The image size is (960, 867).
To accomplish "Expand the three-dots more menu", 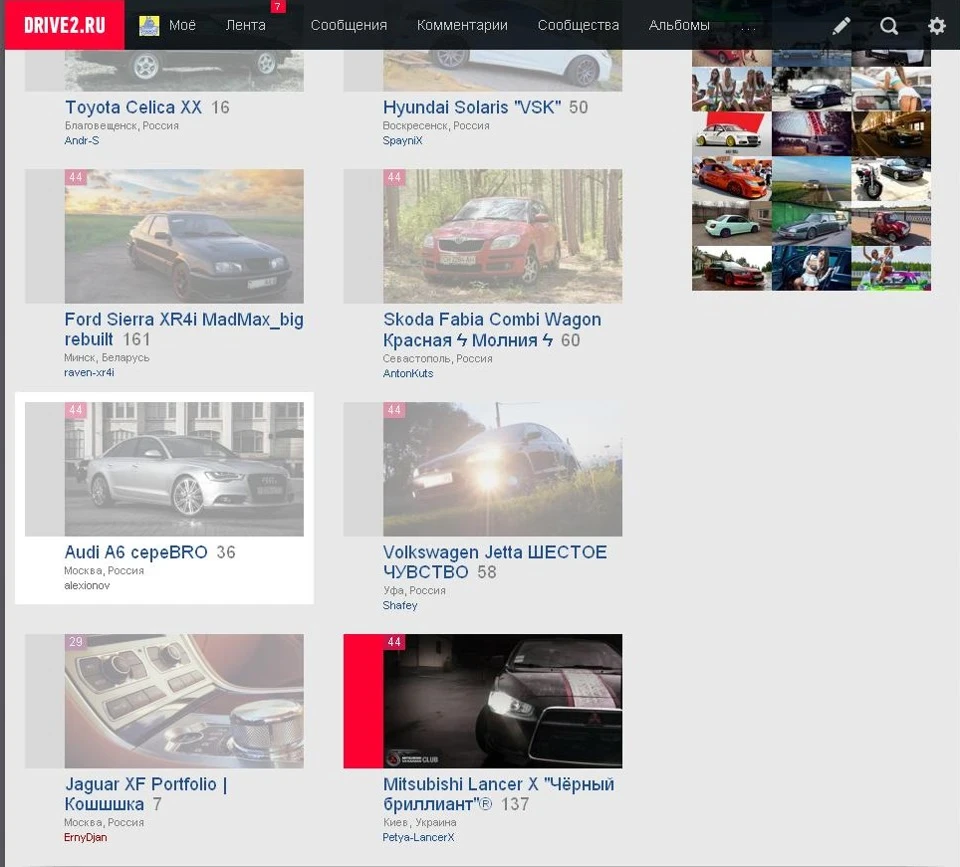I will tap(748, 27).
